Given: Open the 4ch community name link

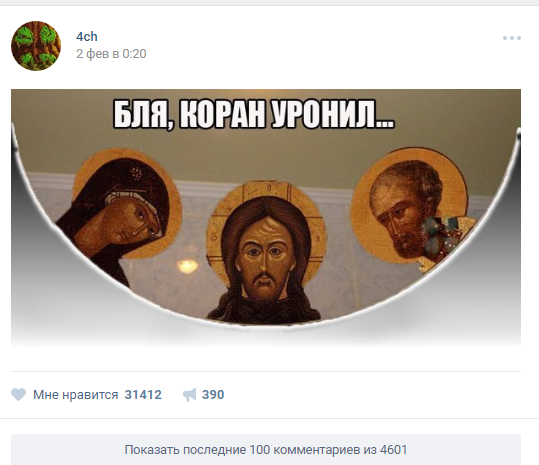Looking at the screenshot, I should [x=87, y=37].
